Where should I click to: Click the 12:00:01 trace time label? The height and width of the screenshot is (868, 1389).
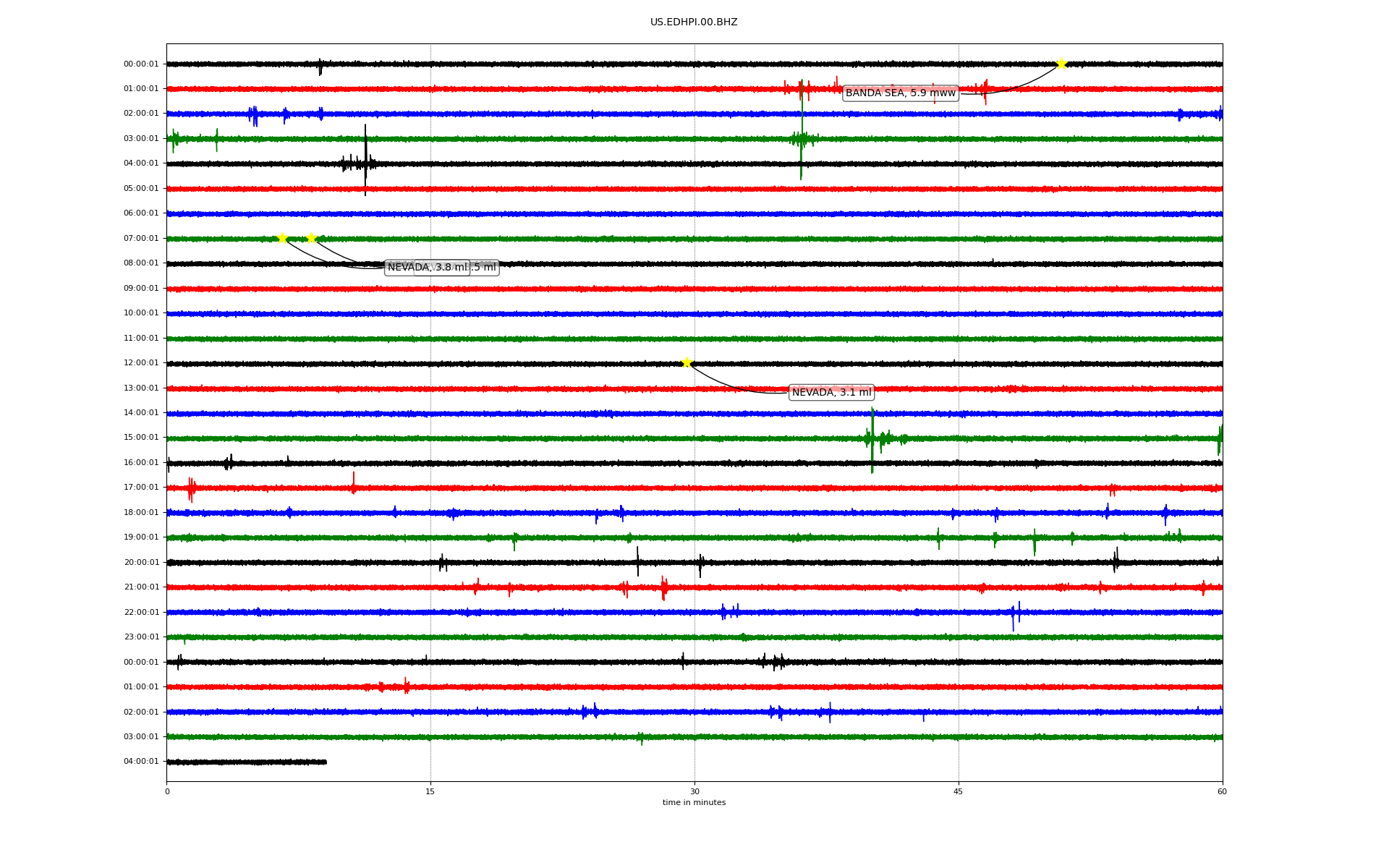click(141, 363)
